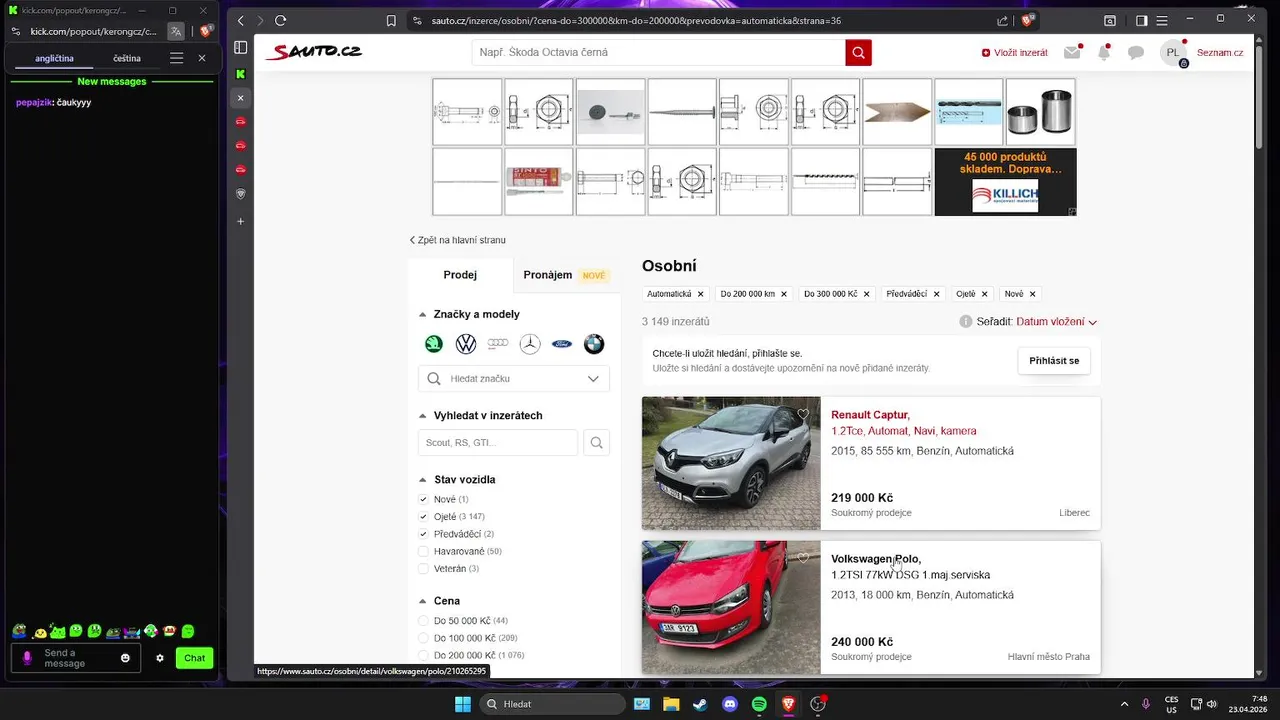This screenshot has height=720, width=1280.
Task: Open the Sauto messages envelope icon
Action: (x=1072, y=52)
